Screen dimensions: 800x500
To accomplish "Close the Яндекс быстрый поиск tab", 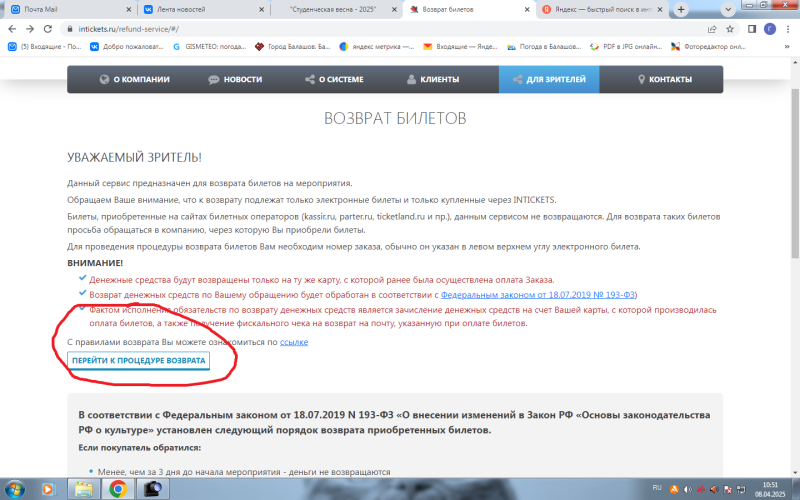I will (x=660, y=9).
